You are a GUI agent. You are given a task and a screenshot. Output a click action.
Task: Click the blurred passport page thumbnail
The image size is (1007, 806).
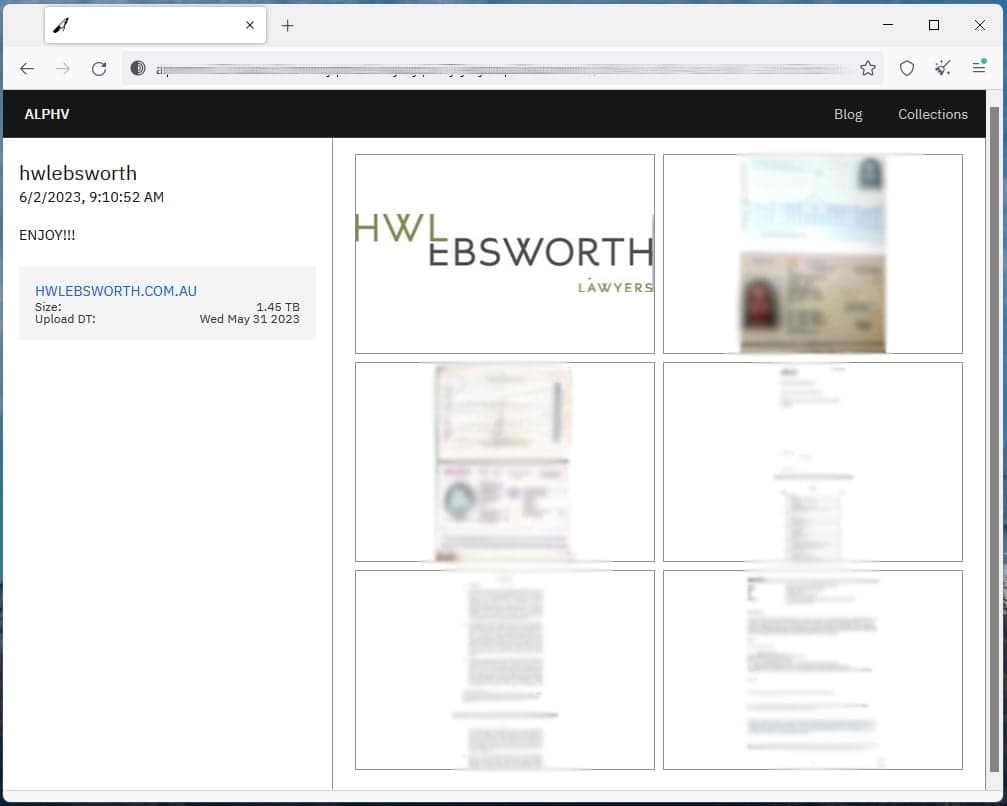[x=504, y=461]
